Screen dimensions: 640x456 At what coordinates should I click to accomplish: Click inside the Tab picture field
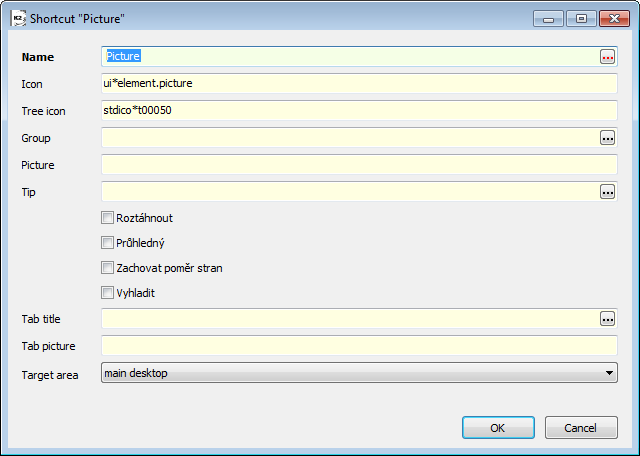tap(359, 346)
